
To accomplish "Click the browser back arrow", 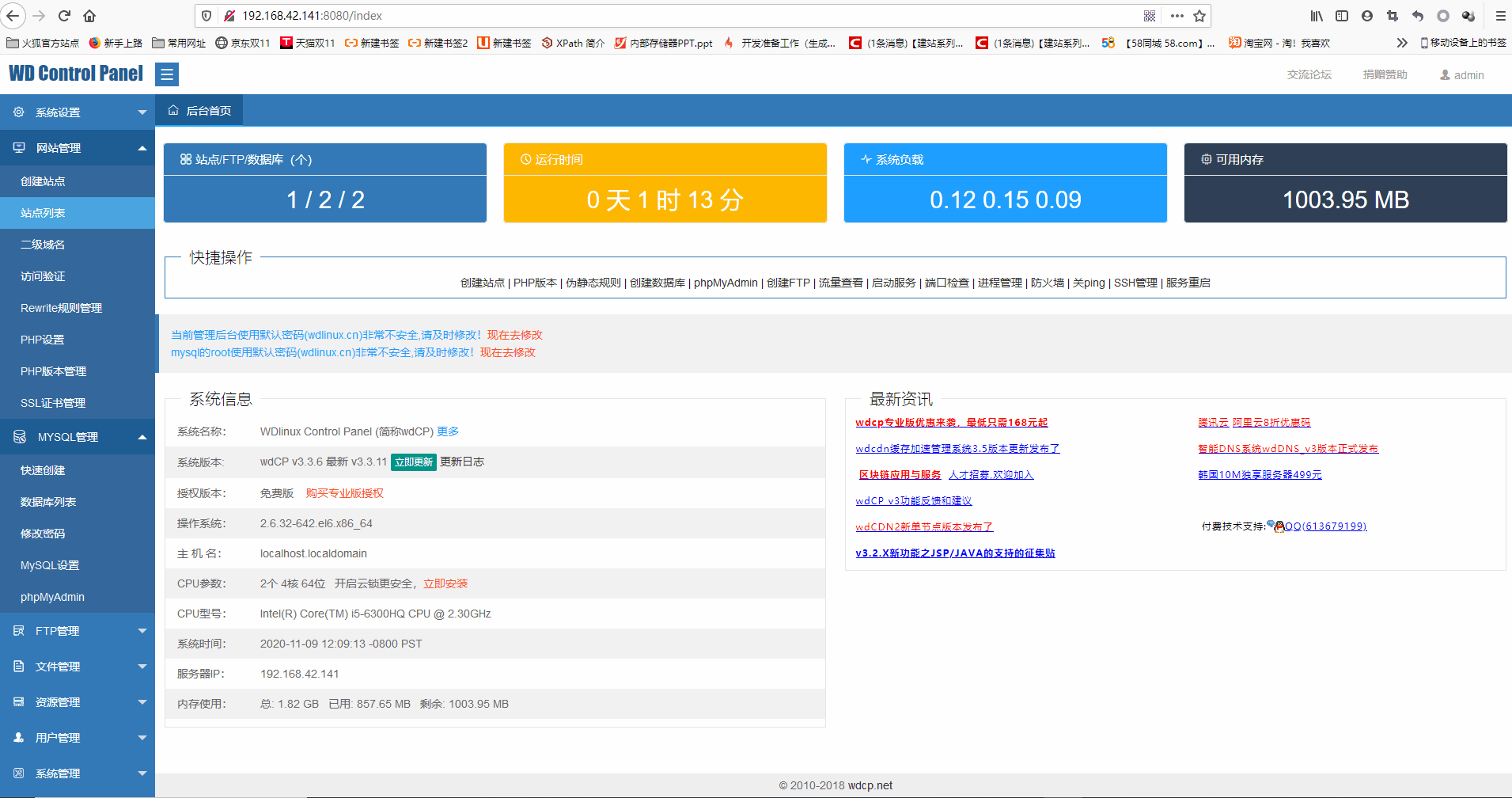I will pyautogui.click(x=13, y=16).
